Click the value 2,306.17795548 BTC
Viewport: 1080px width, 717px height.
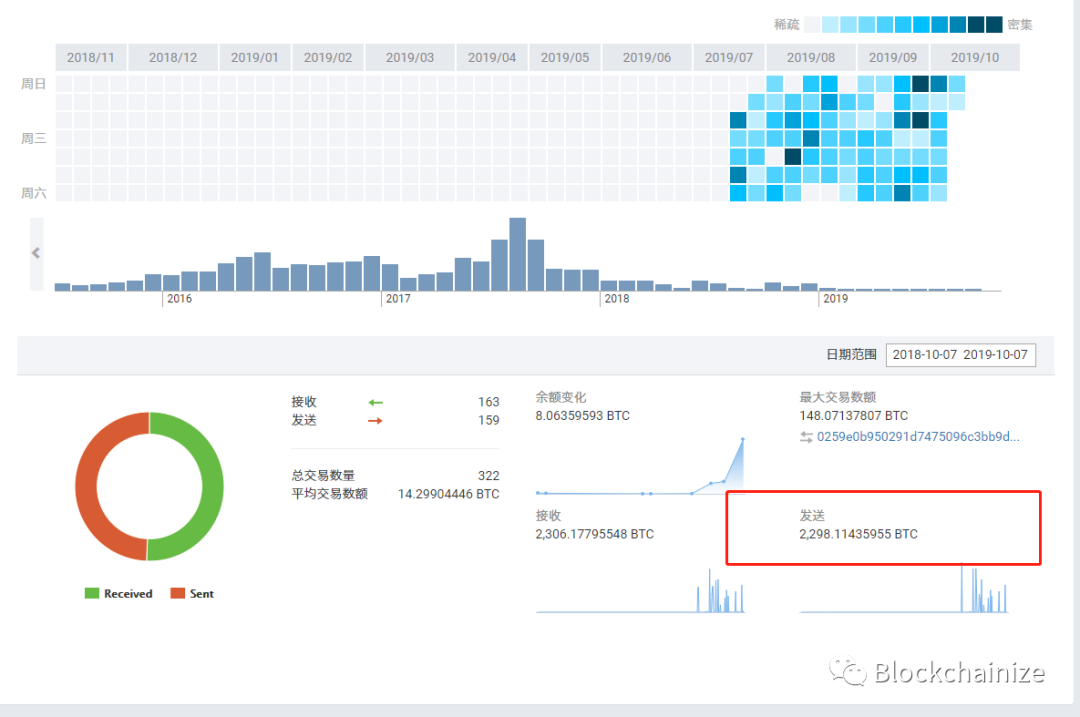(594, 534)
